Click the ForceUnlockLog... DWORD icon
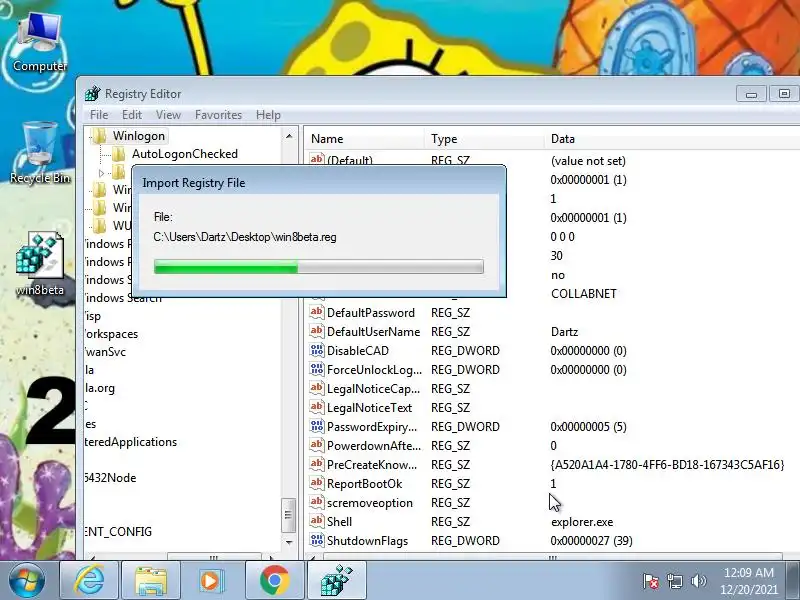The height and width of the screenshot is (600, 800). [x=316, y=369]
